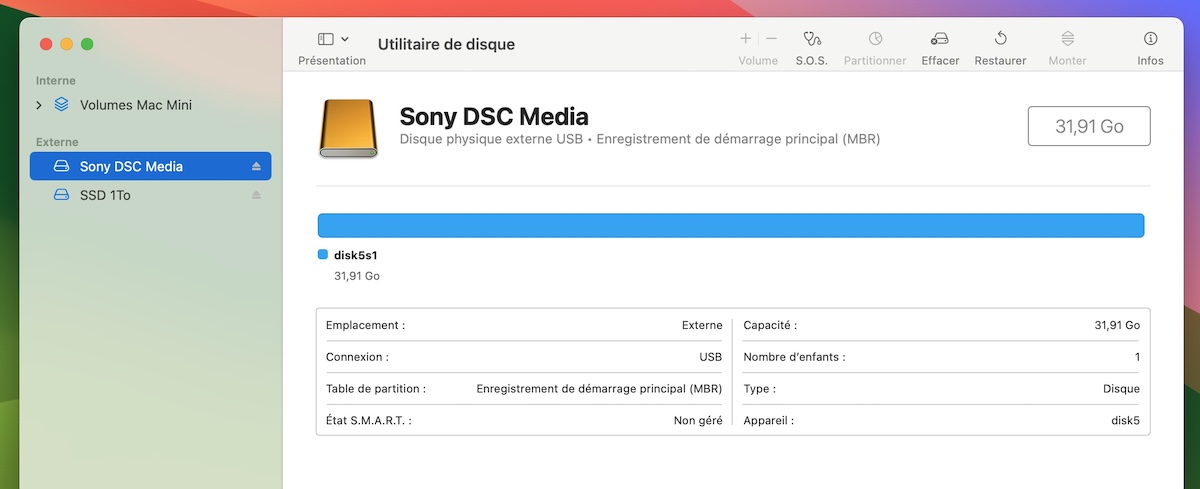Close the Disk Utility window red button

pyautogui.click(x=46, y=44)
